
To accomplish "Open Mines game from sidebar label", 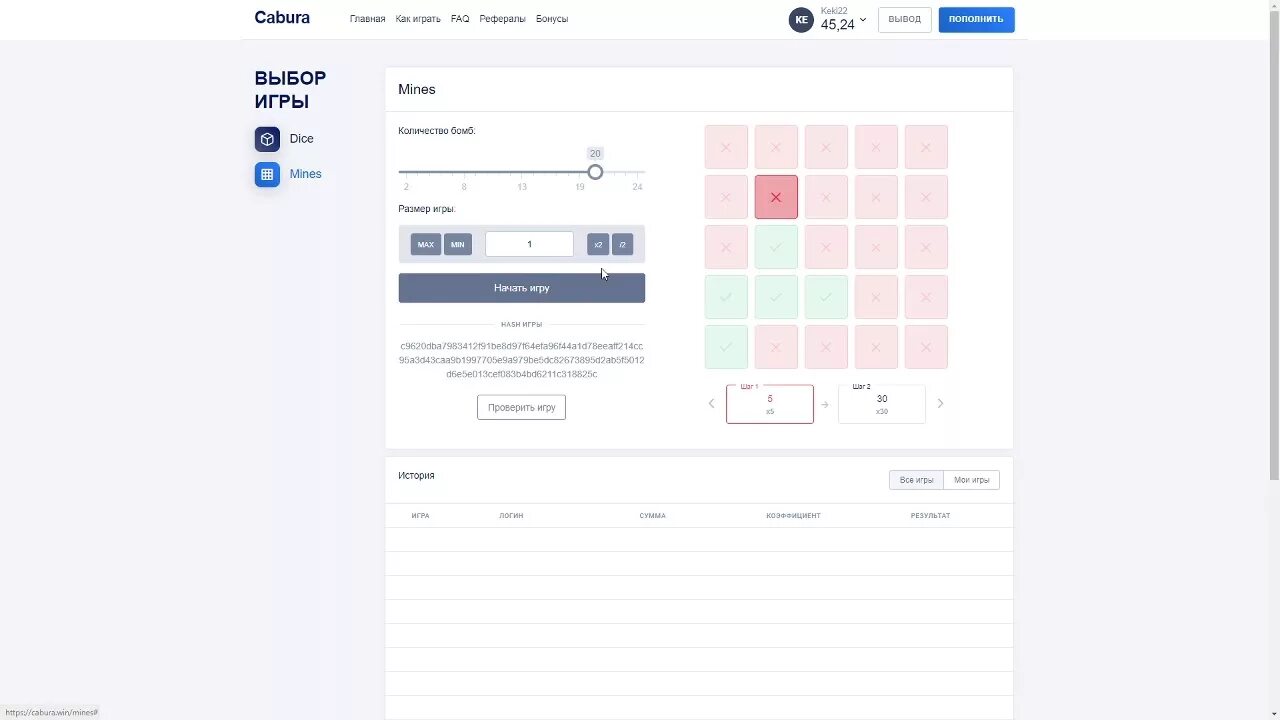I will click(x=306, y=174).
